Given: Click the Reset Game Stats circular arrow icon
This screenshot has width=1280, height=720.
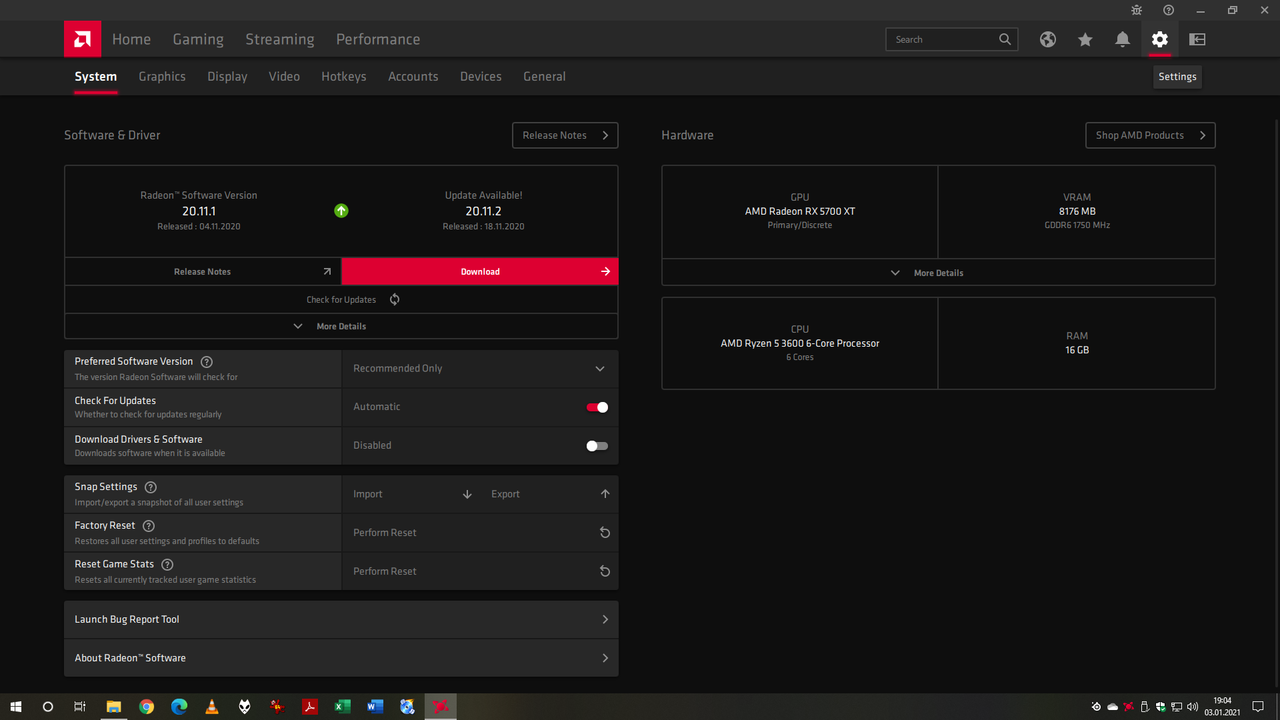Looking at the screenshot, I should point(604,571).
